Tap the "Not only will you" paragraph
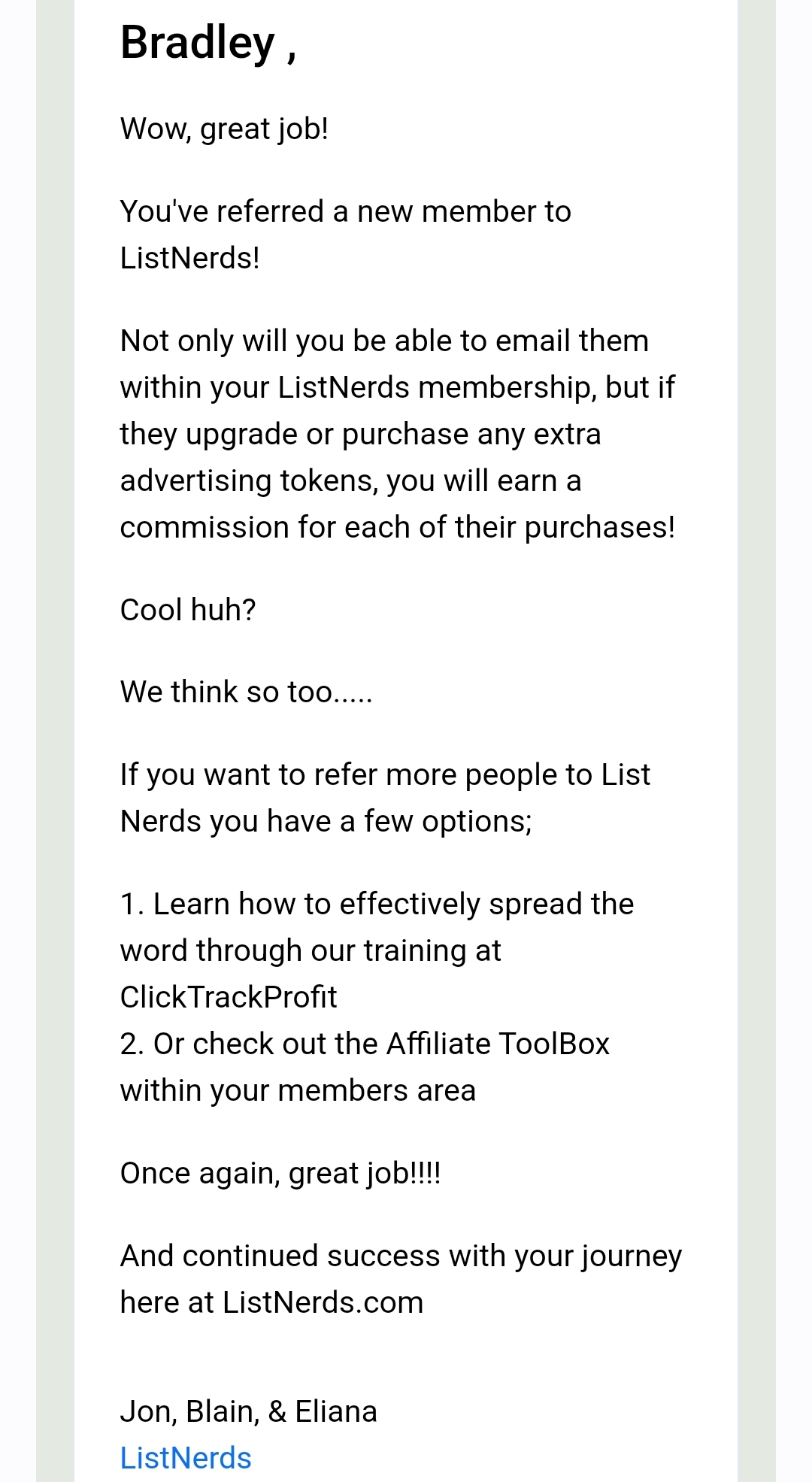812x1482 pixels. pos(398,434)
